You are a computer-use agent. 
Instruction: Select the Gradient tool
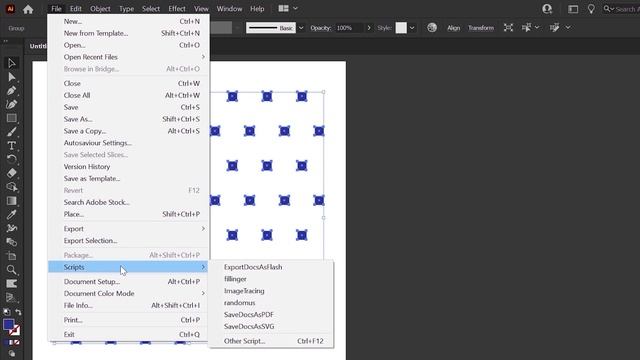11,201
